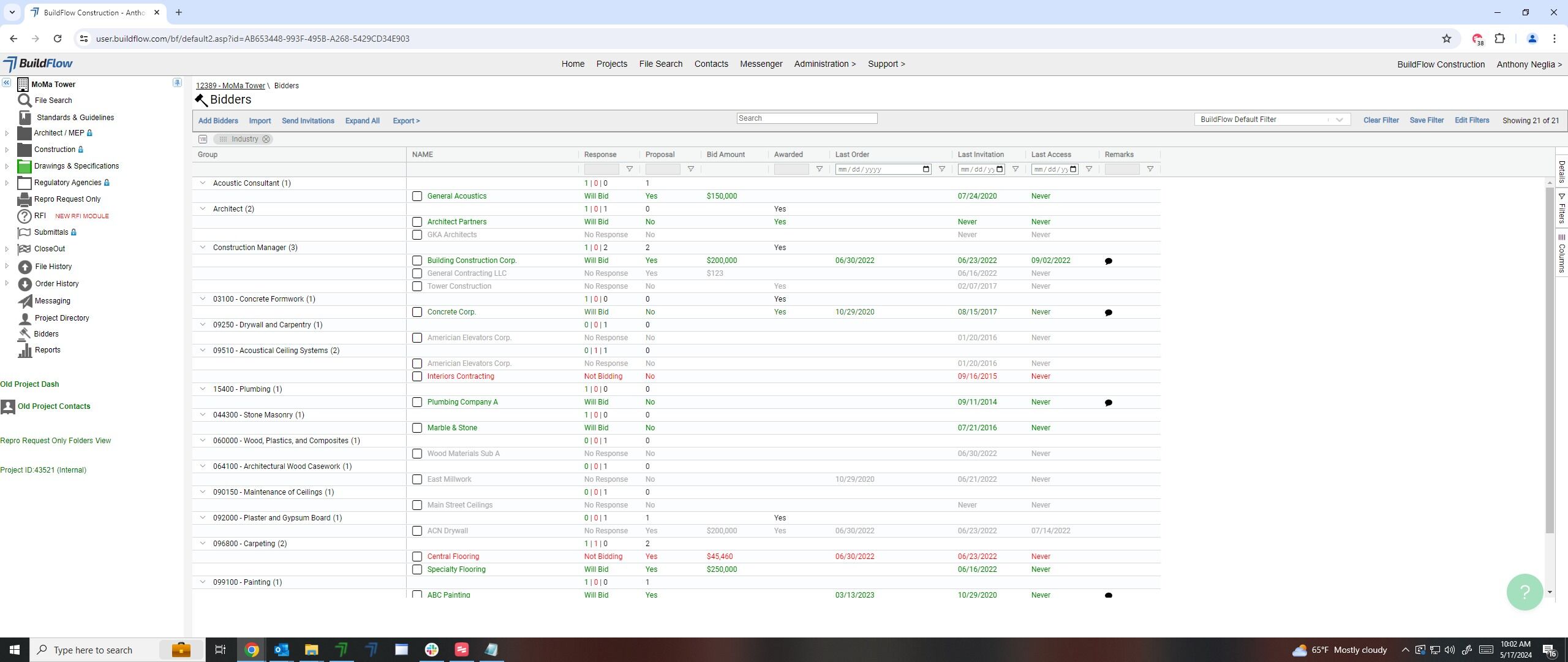Click the Response column filter funnel icon
The width and height of the screenshot is (1568, 662).
629,169
